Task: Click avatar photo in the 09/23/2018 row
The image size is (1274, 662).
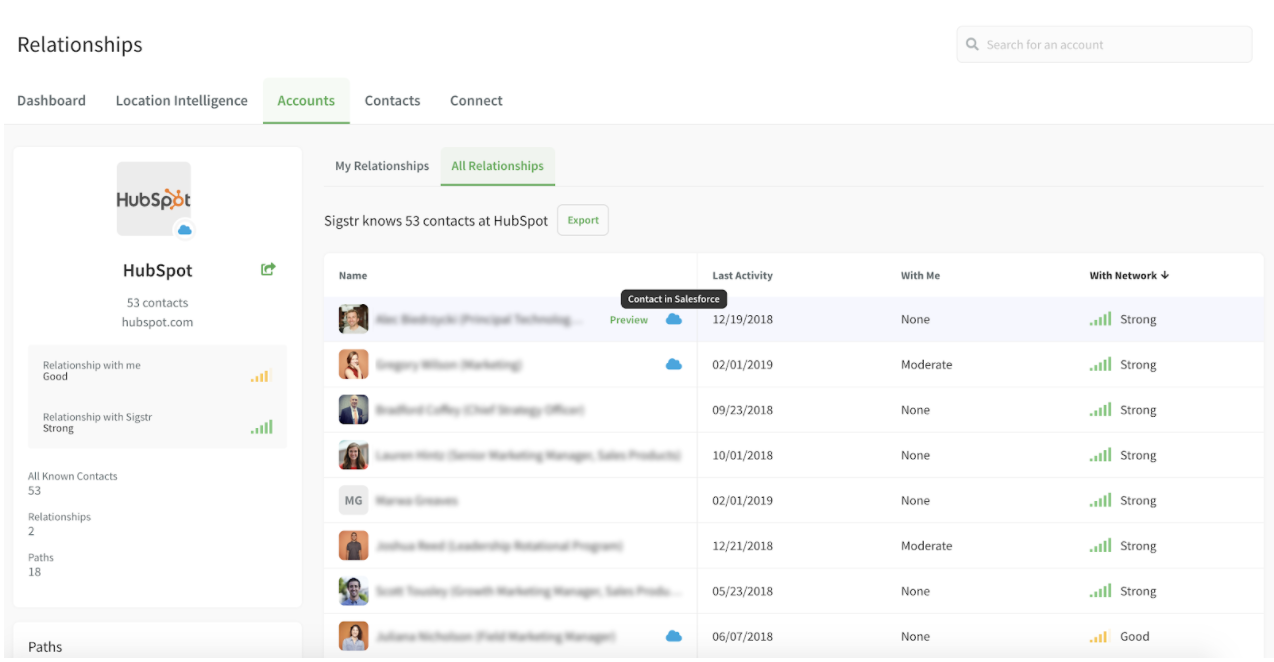Action: pyautogui.click(x=353, y=410)
